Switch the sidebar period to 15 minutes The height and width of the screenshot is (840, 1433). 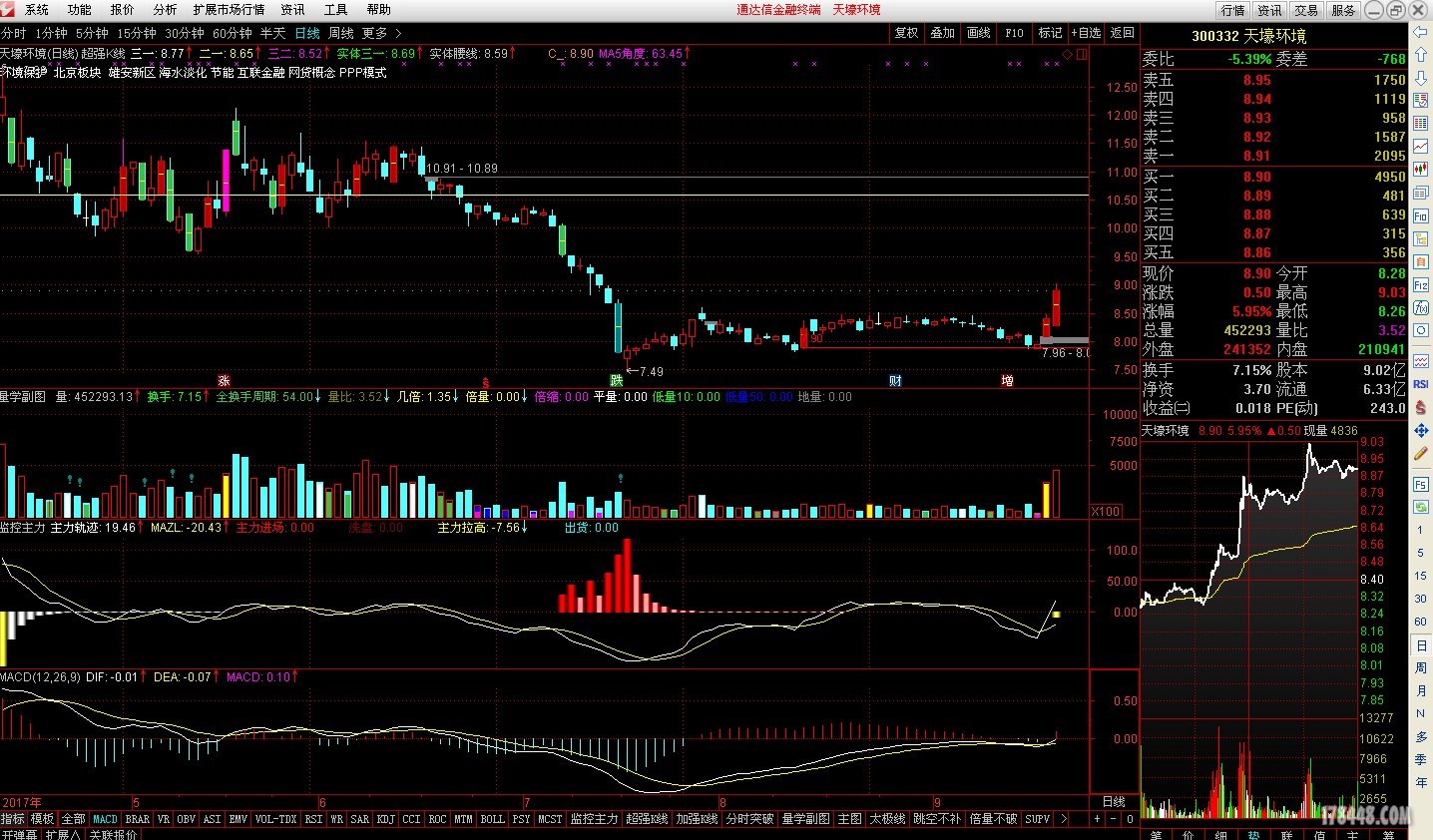coord(1421,576)
